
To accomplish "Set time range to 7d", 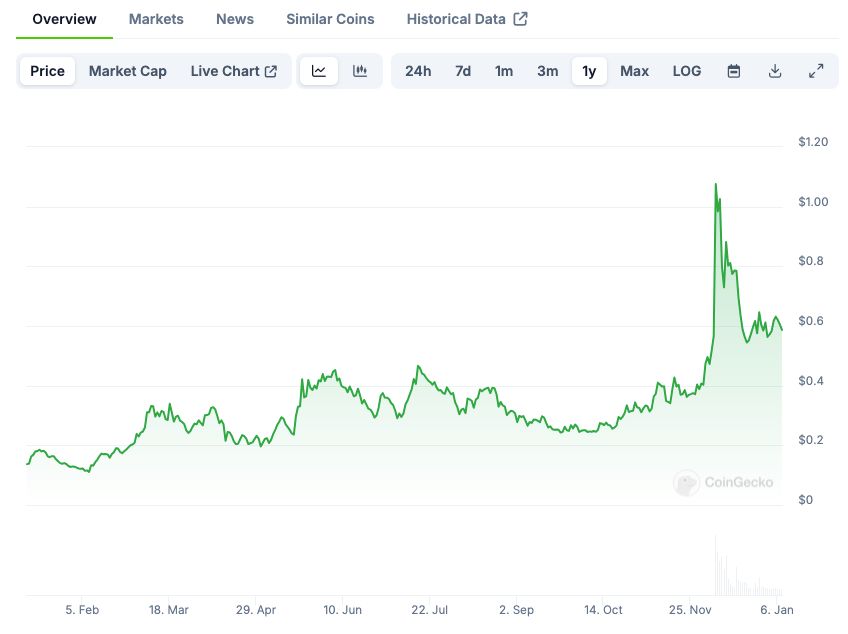I will (463, 71).
